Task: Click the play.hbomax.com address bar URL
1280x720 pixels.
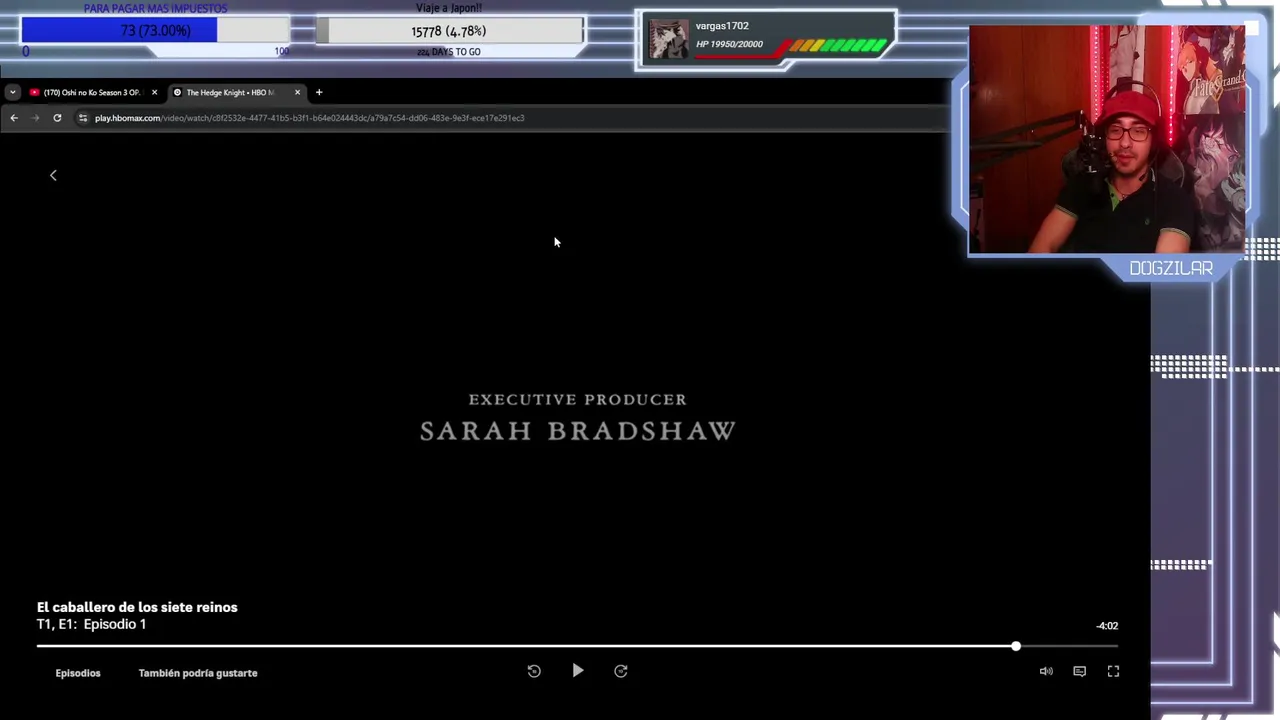Action: (309, 118)
